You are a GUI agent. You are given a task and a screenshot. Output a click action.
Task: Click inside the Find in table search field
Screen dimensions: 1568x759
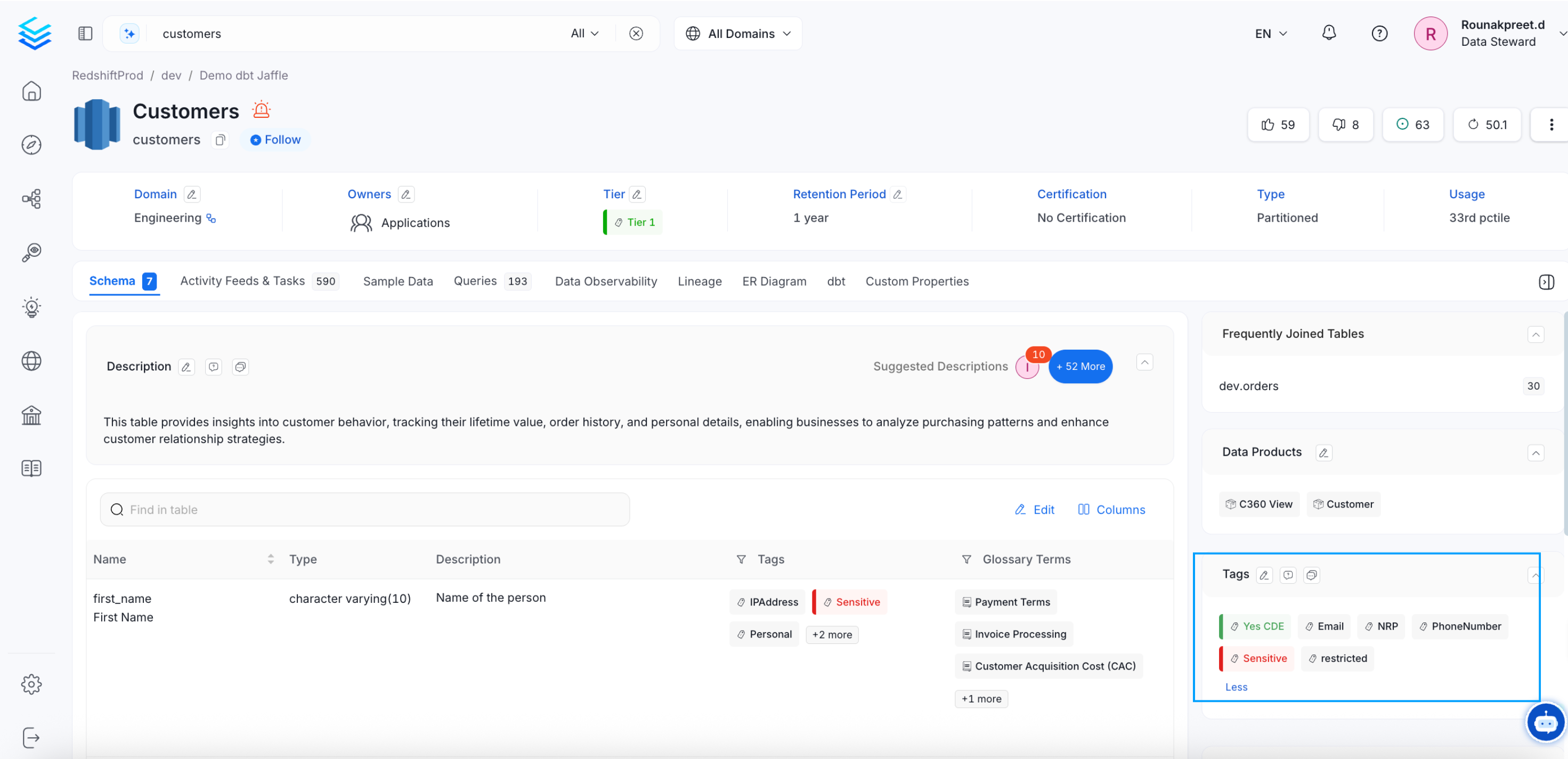pos(365,509)
